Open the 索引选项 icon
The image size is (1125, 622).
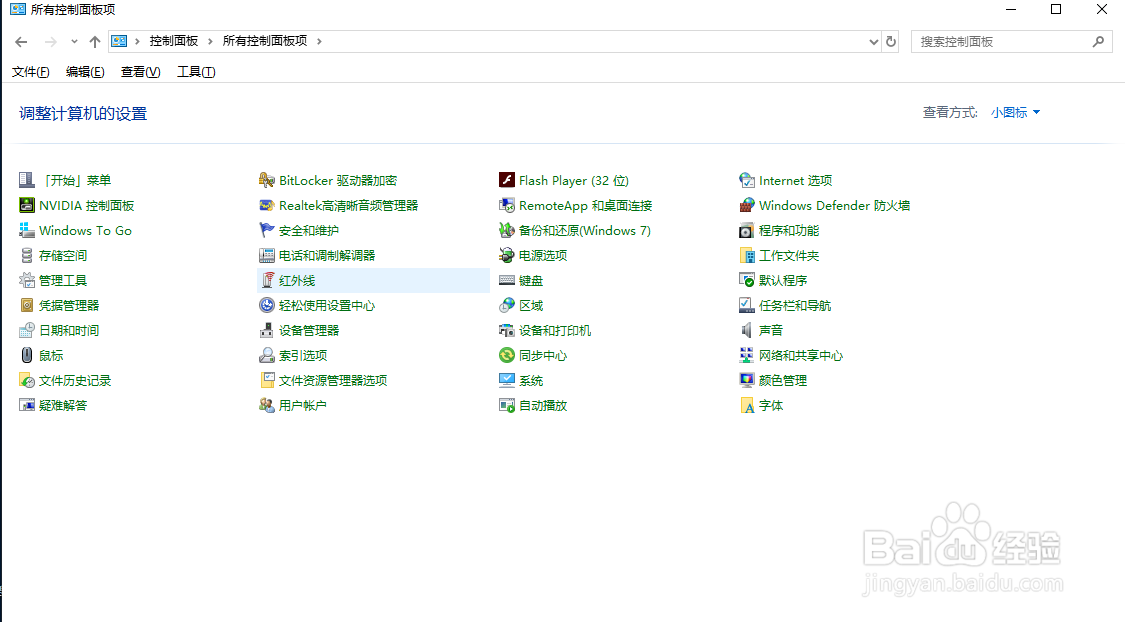click(267, 355)
